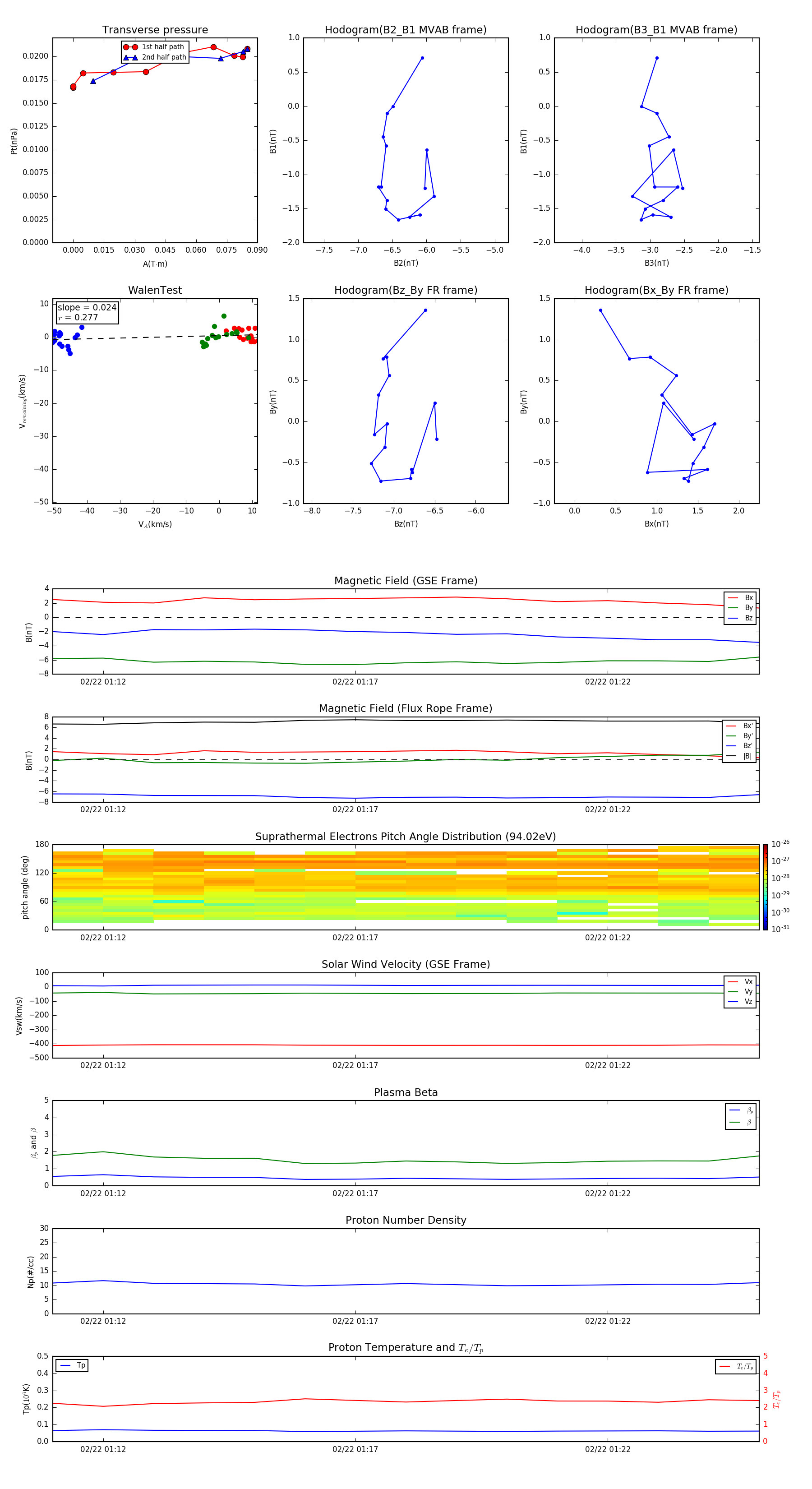Click the "B2(nT)" x-axis label
The height and width of the screenshot is (1489, 812).
(406, 263)
